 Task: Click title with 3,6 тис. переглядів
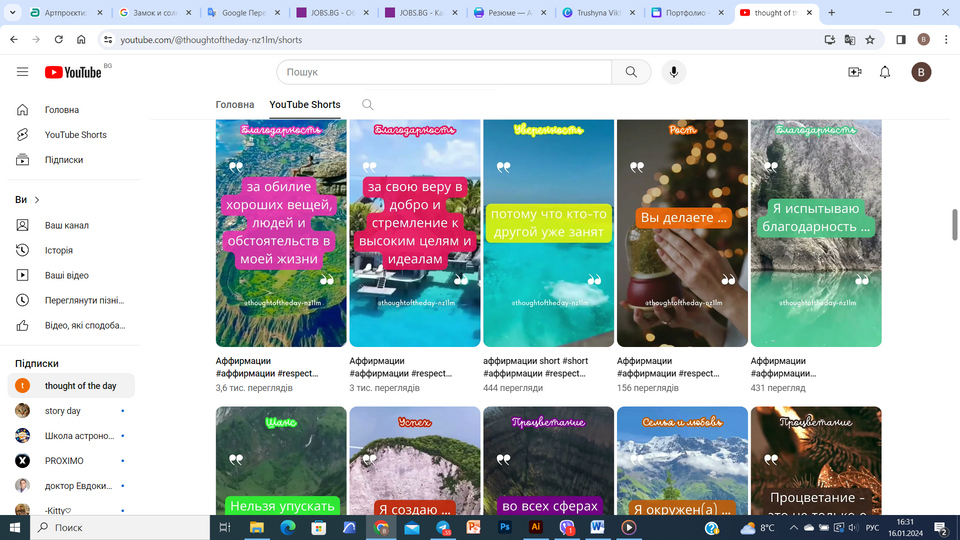point(267,367)
